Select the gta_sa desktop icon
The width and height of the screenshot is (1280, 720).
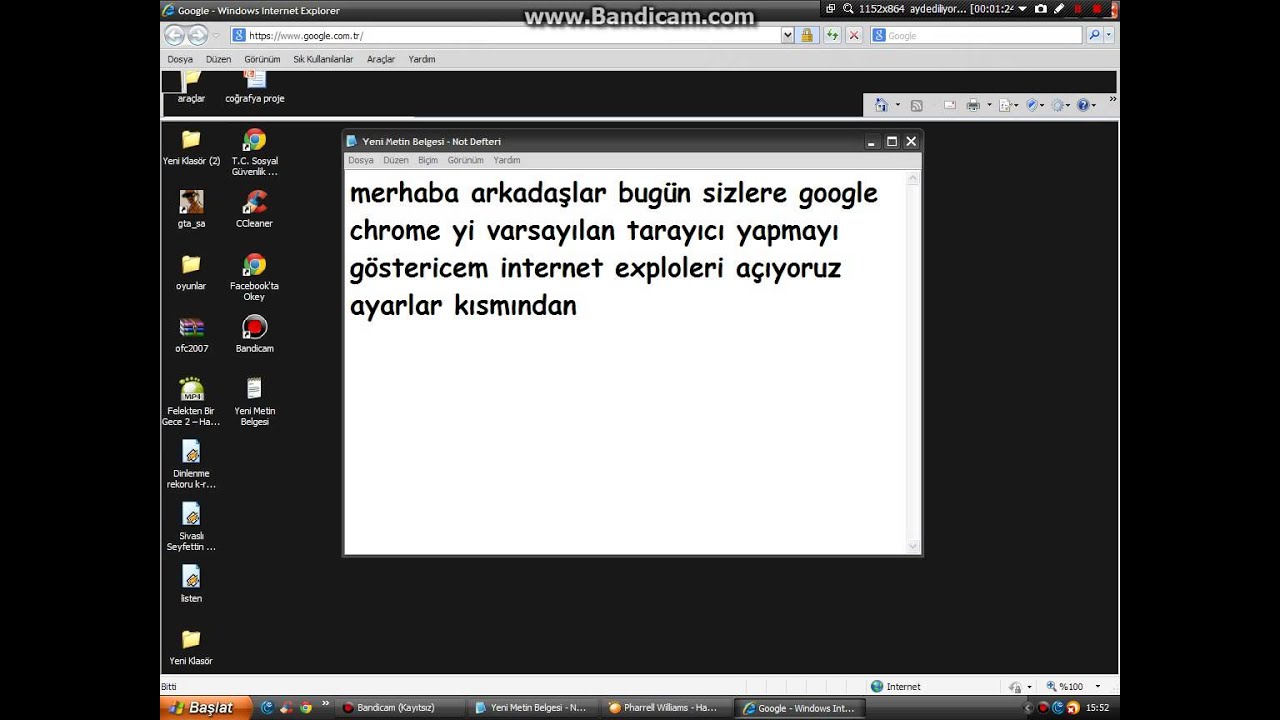(191, 209)
